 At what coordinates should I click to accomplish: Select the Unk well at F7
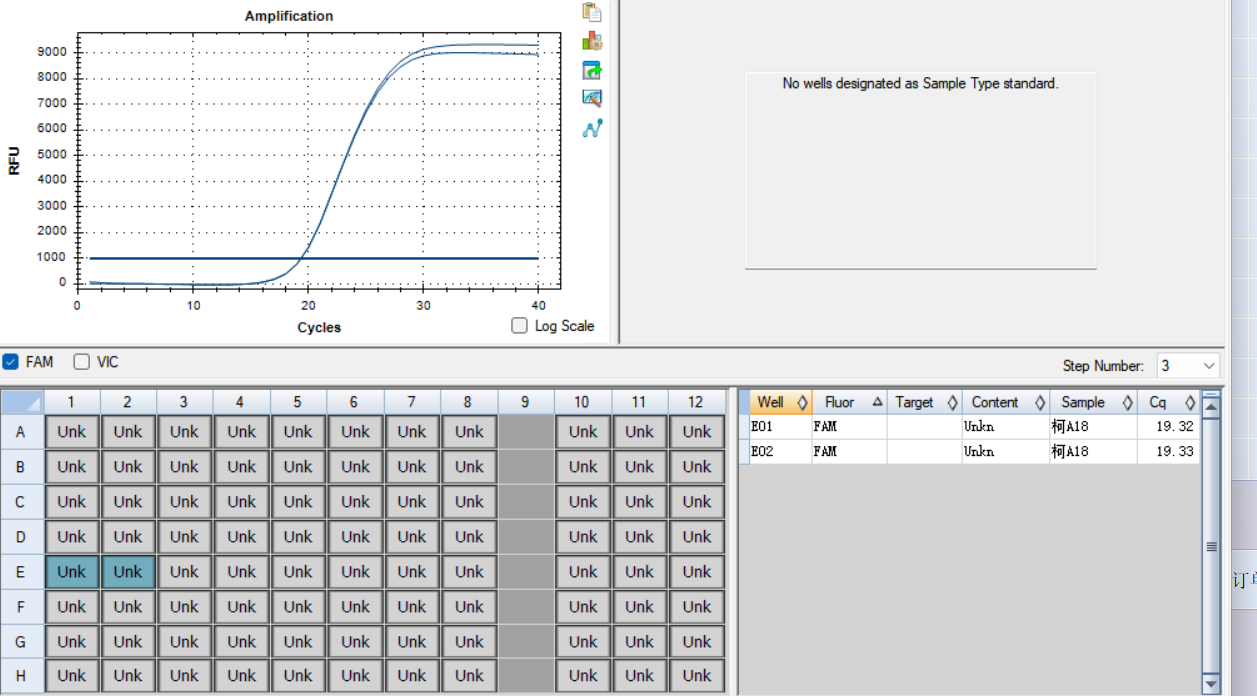point(412,607)
